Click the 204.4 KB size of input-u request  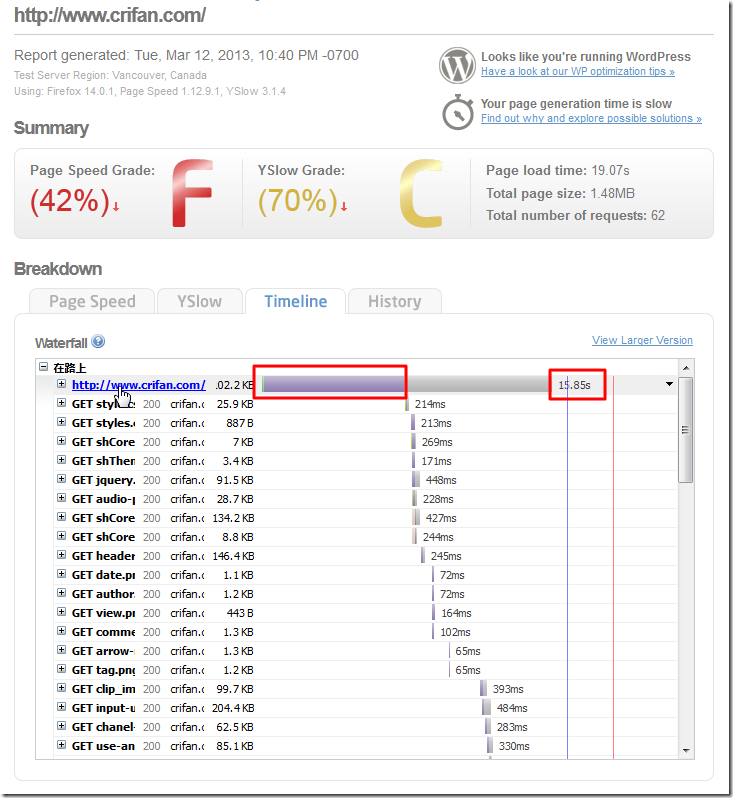point(233,708)
